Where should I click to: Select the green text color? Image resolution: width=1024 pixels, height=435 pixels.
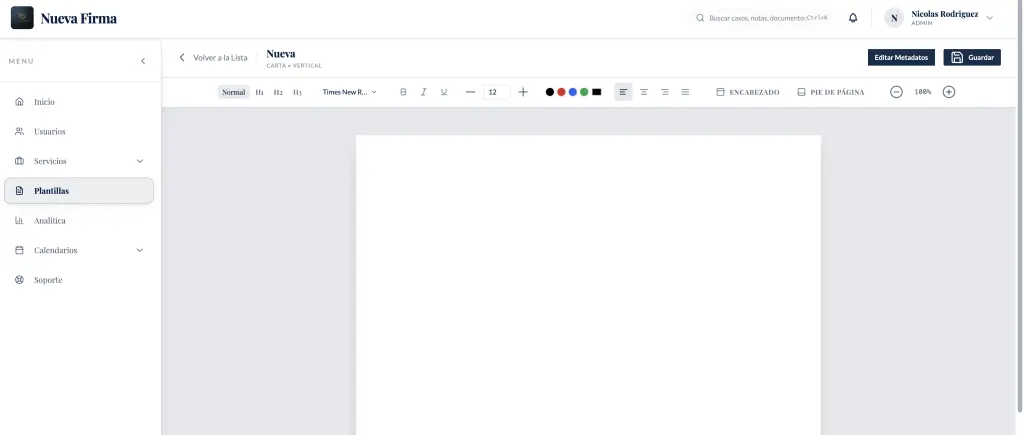584,92
